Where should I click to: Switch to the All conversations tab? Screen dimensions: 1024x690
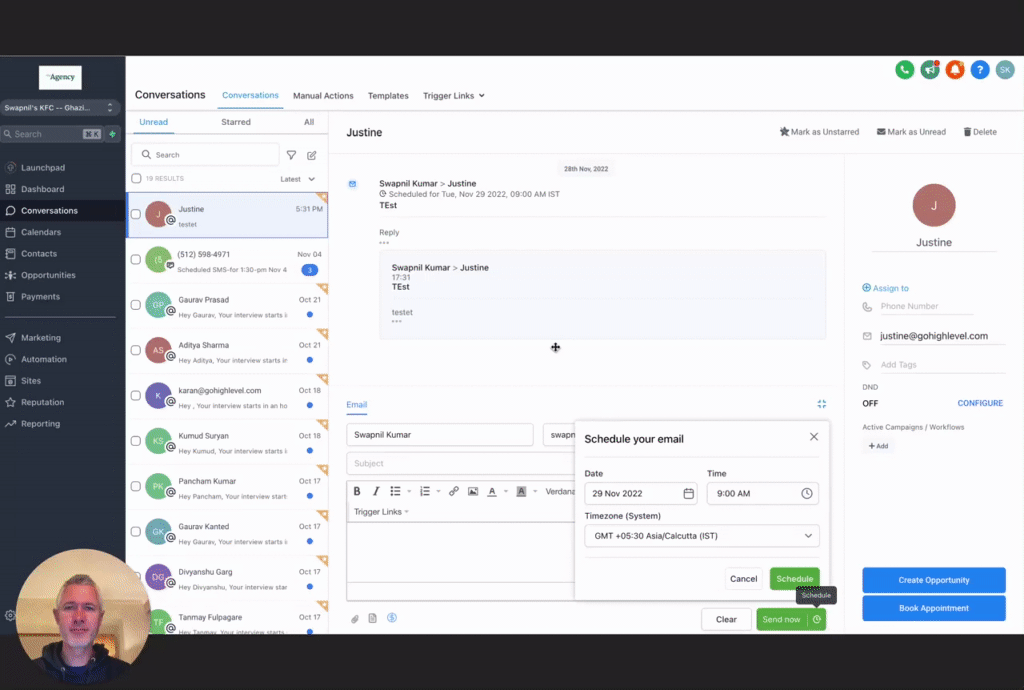pos(309,122)
